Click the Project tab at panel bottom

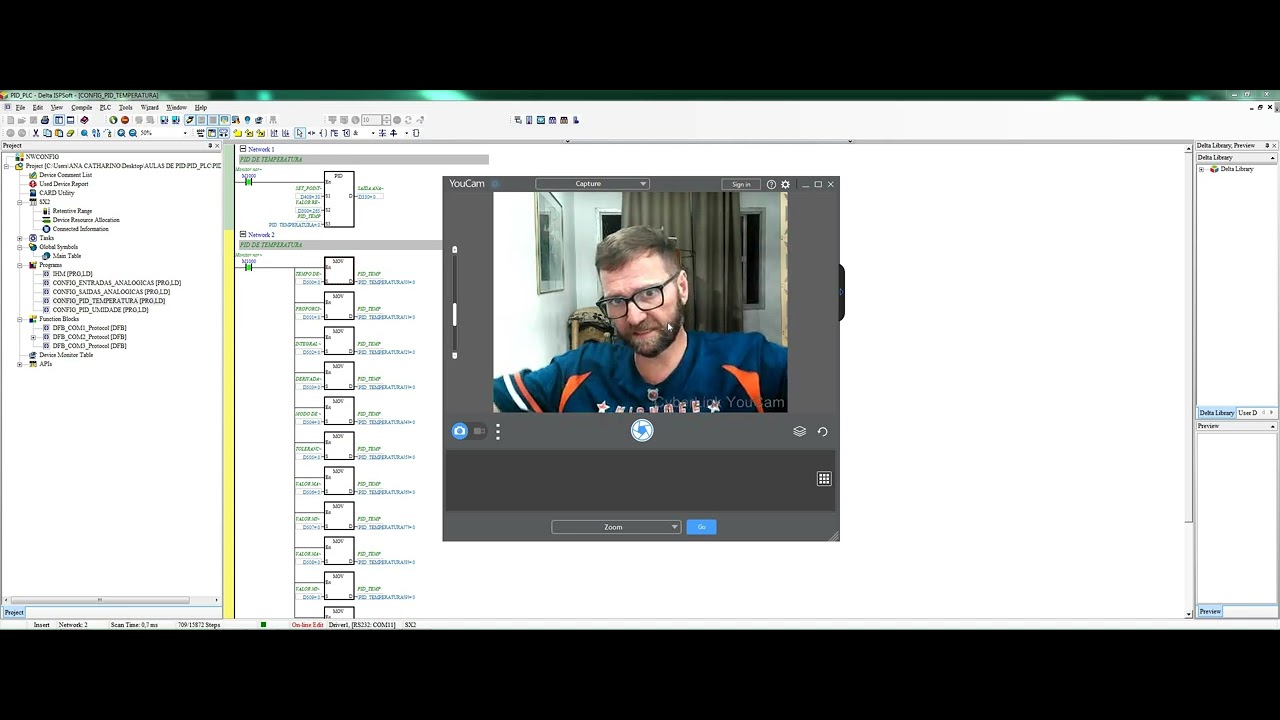coord(14,612)
